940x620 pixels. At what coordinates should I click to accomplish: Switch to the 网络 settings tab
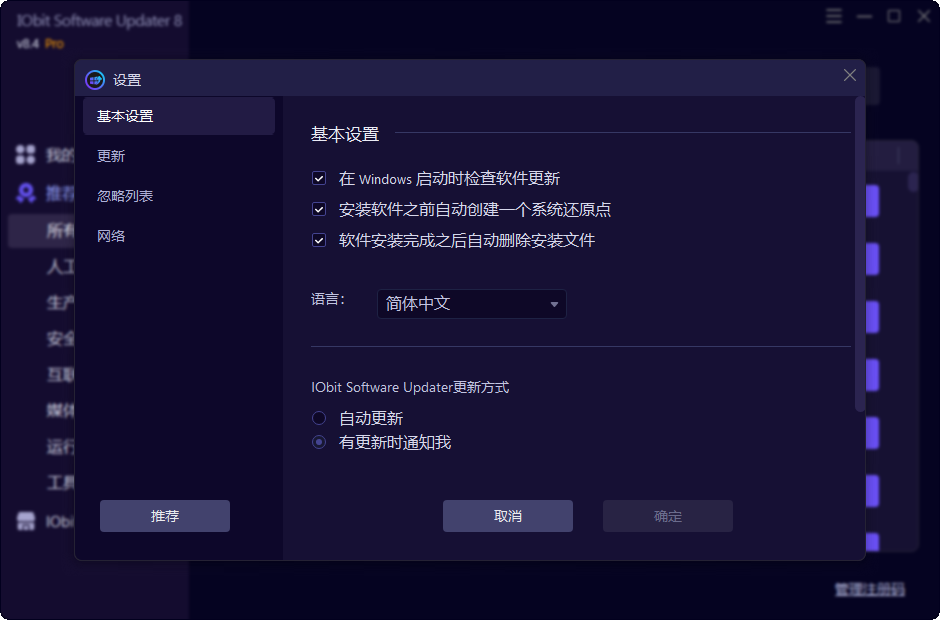point(112,236)
